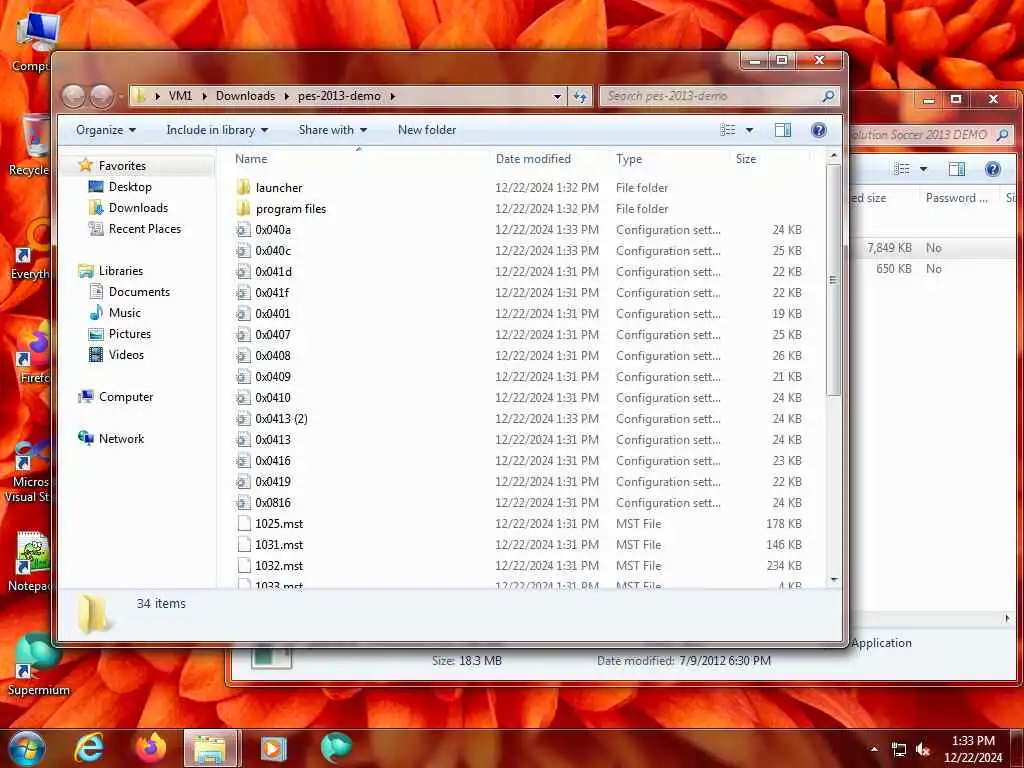This screenshot has height=768, width=1024.
Task: Launch Firefox from the taskbar
Action: pos(151,748)
